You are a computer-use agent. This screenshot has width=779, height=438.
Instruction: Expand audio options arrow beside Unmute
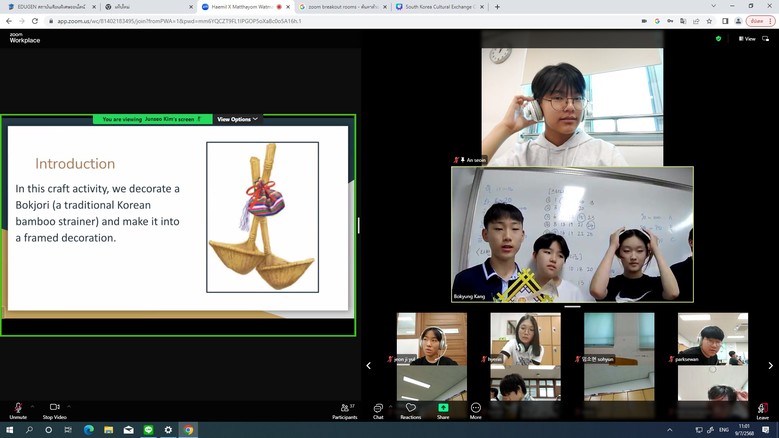[x=33, y=406]
